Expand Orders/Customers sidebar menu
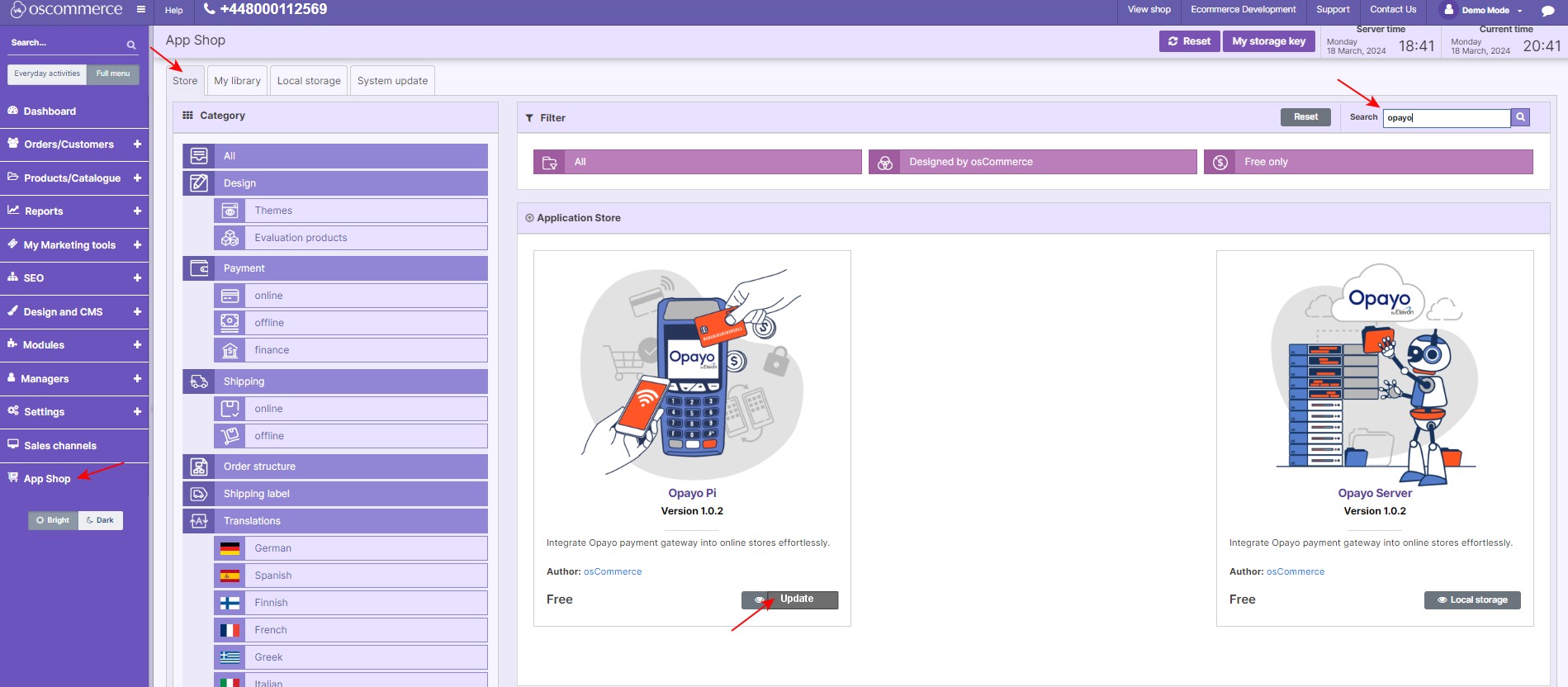The image size is (1568, 687). coord(137,144)
